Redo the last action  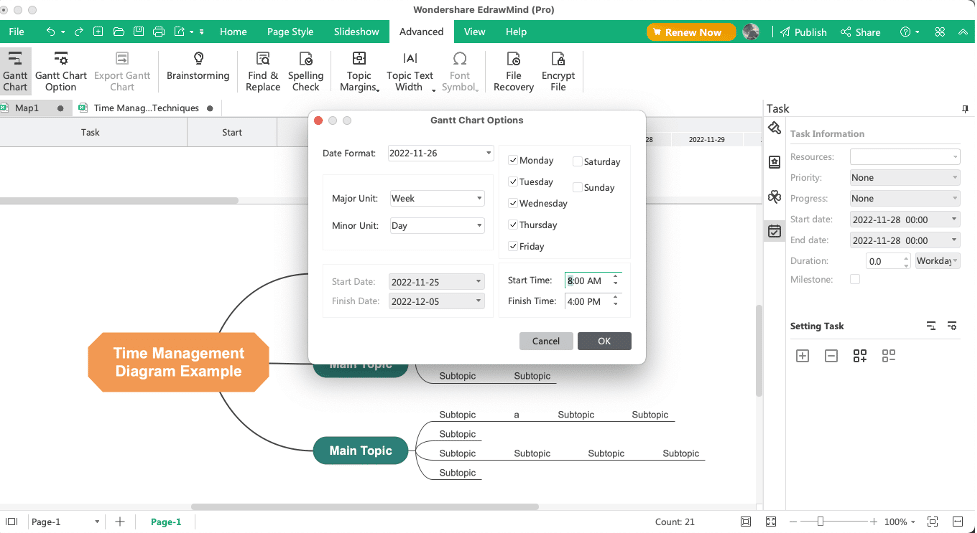pyautogui.click(x=79, y=32)
